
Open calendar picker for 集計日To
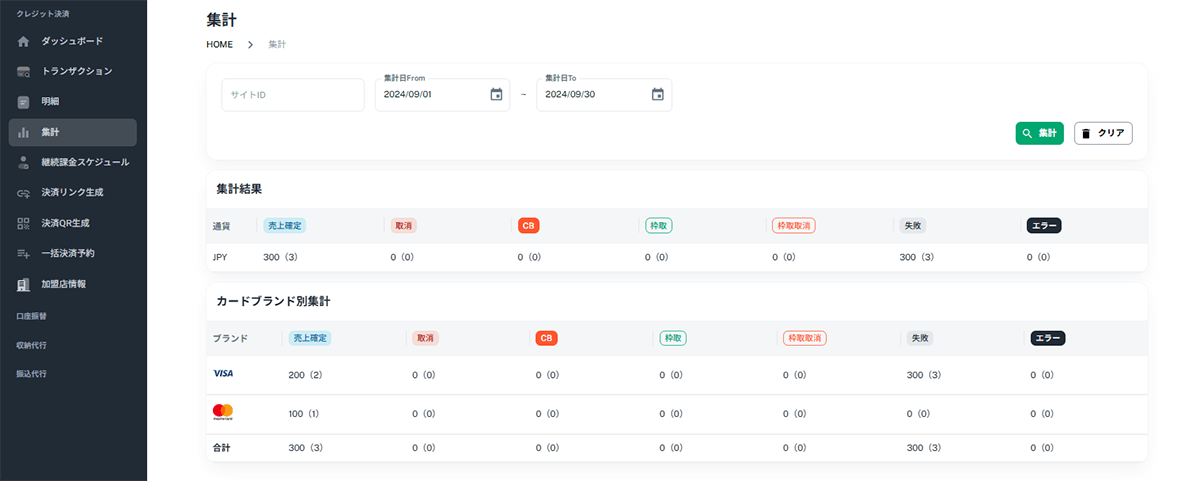point(657,95)
